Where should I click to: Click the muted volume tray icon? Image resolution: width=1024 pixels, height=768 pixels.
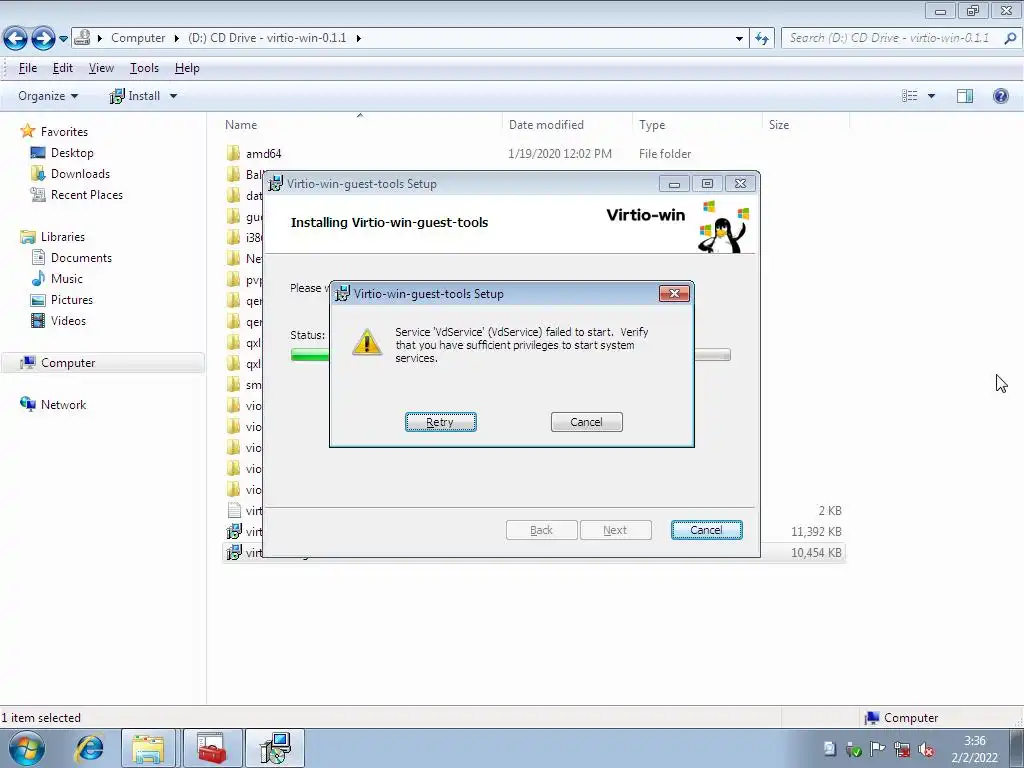pos(925,749)
